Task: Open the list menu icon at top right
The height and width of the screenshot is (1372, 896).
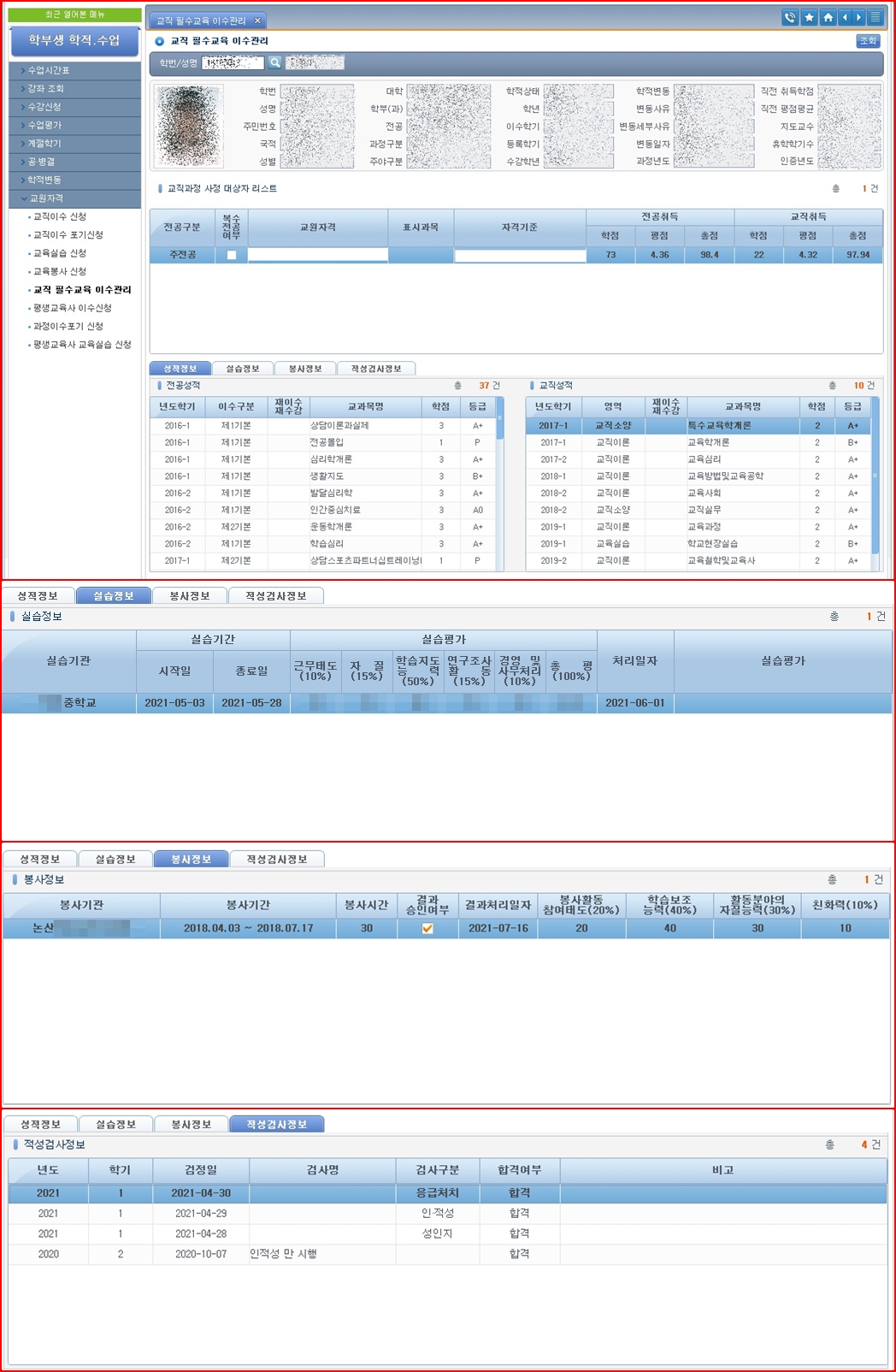Action: click(875, 18)
